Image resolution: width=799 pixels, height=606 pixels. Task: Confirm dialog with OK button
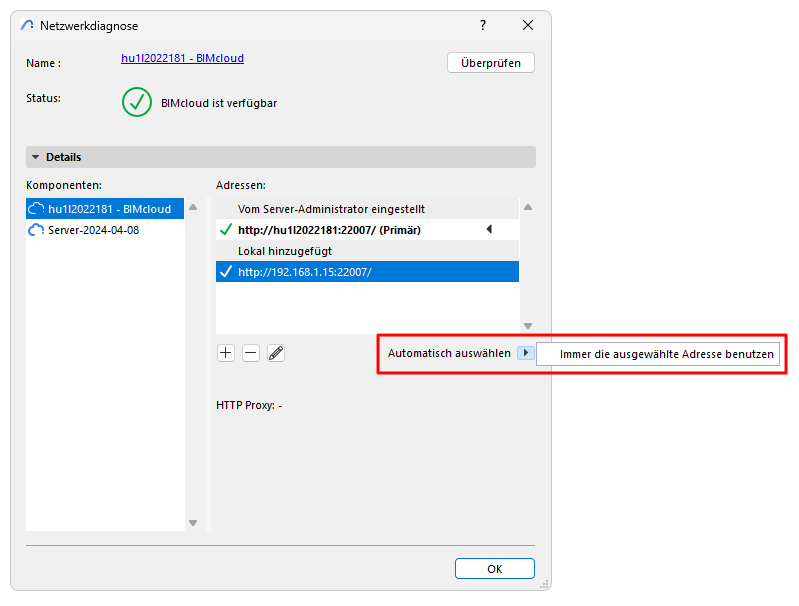tap(494, 568)
